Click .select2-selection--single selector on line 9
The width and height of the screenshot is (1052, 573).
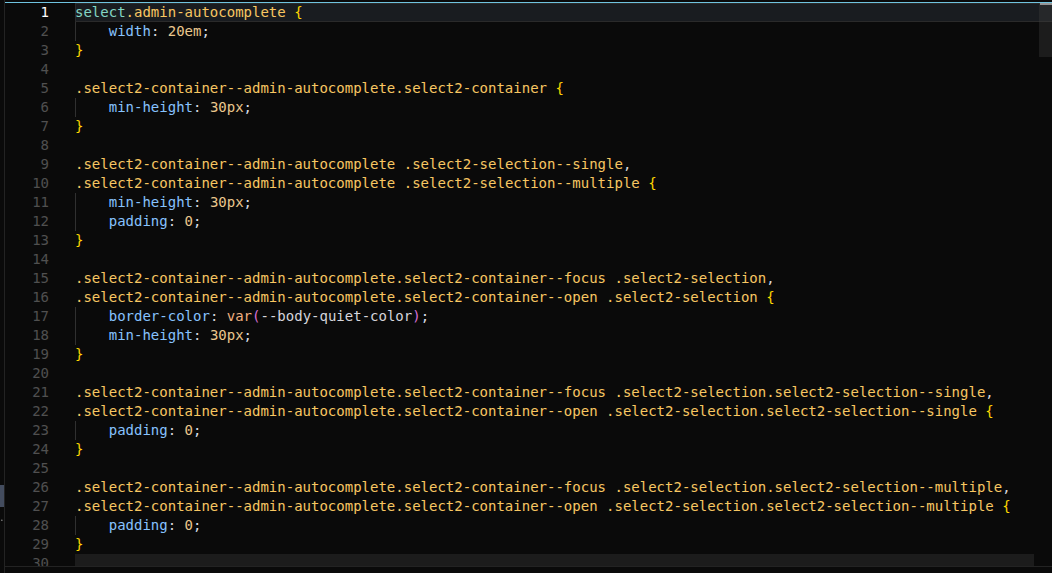[517, 164]
